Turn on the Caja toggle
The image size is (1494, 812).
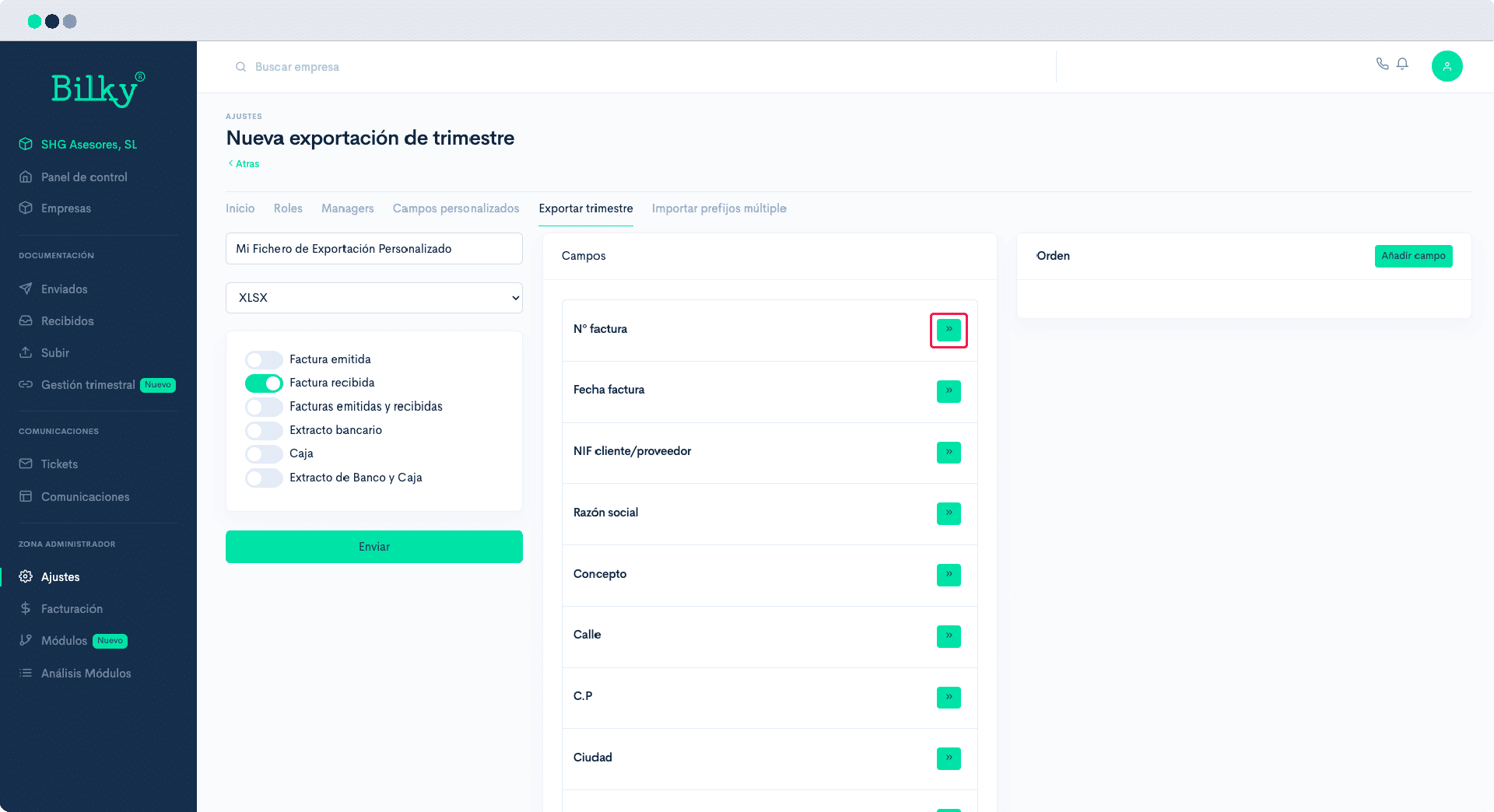tap(264, 453)
